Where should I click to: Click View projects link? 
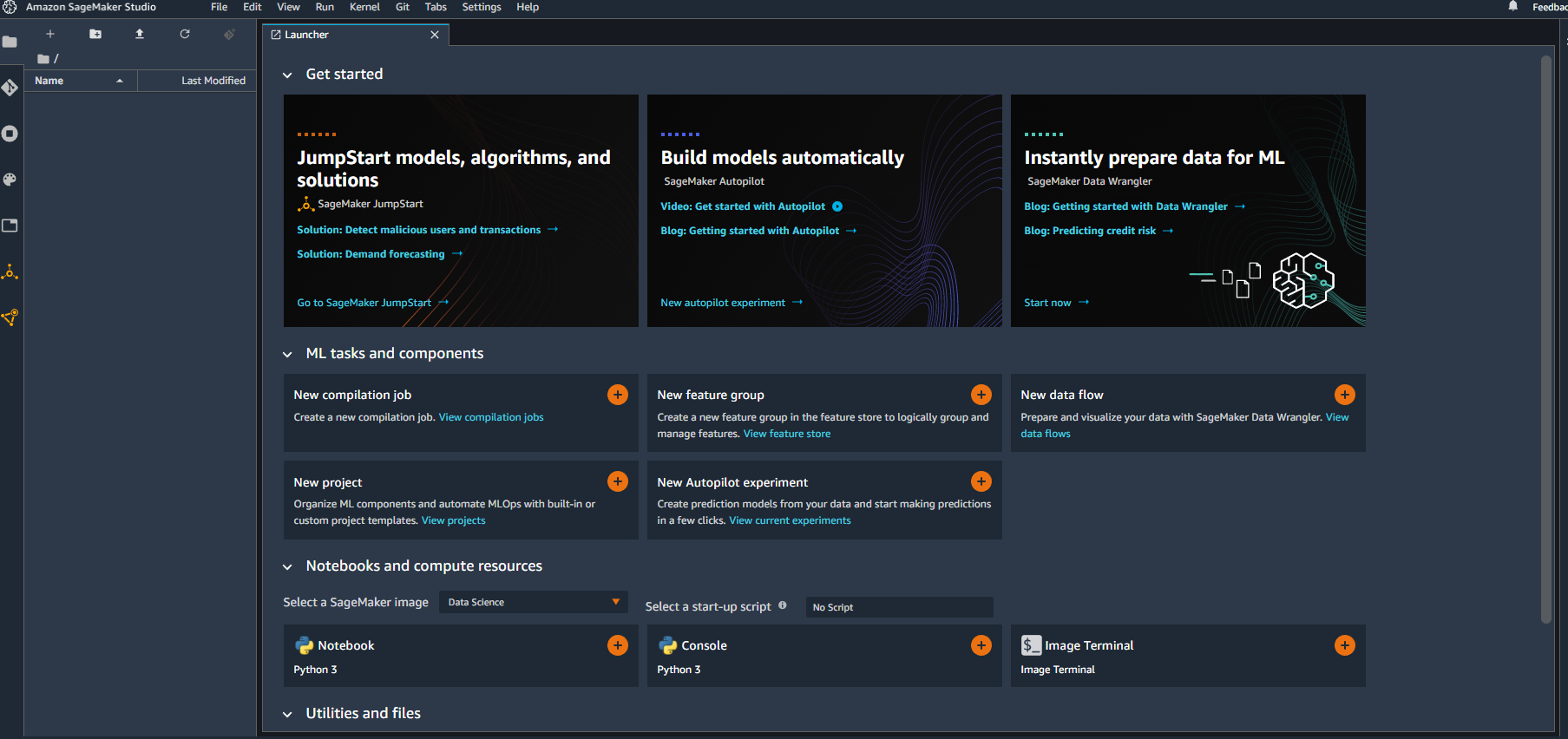(x=453, y=520)
